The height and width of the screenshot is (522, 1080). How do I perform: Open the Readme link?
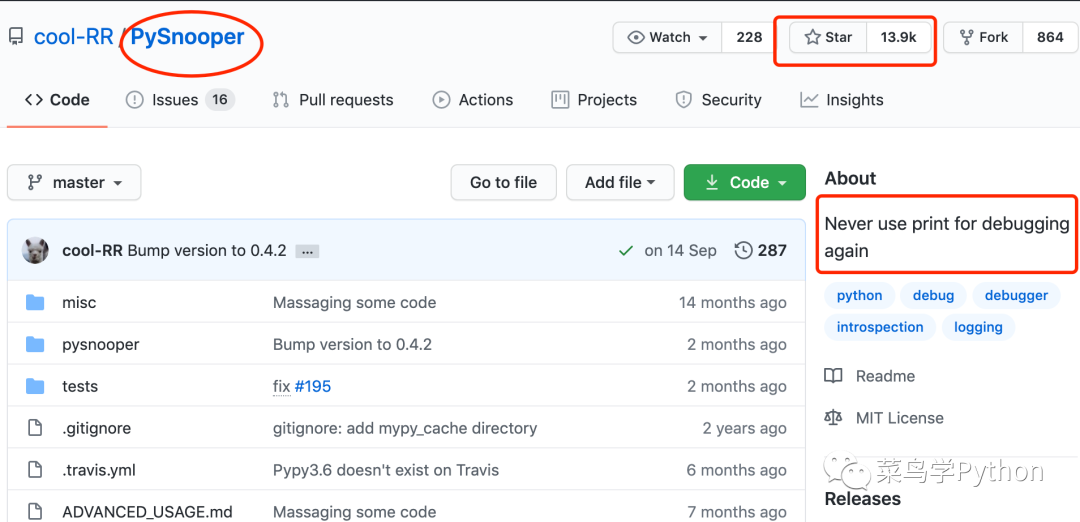[870, 376]
